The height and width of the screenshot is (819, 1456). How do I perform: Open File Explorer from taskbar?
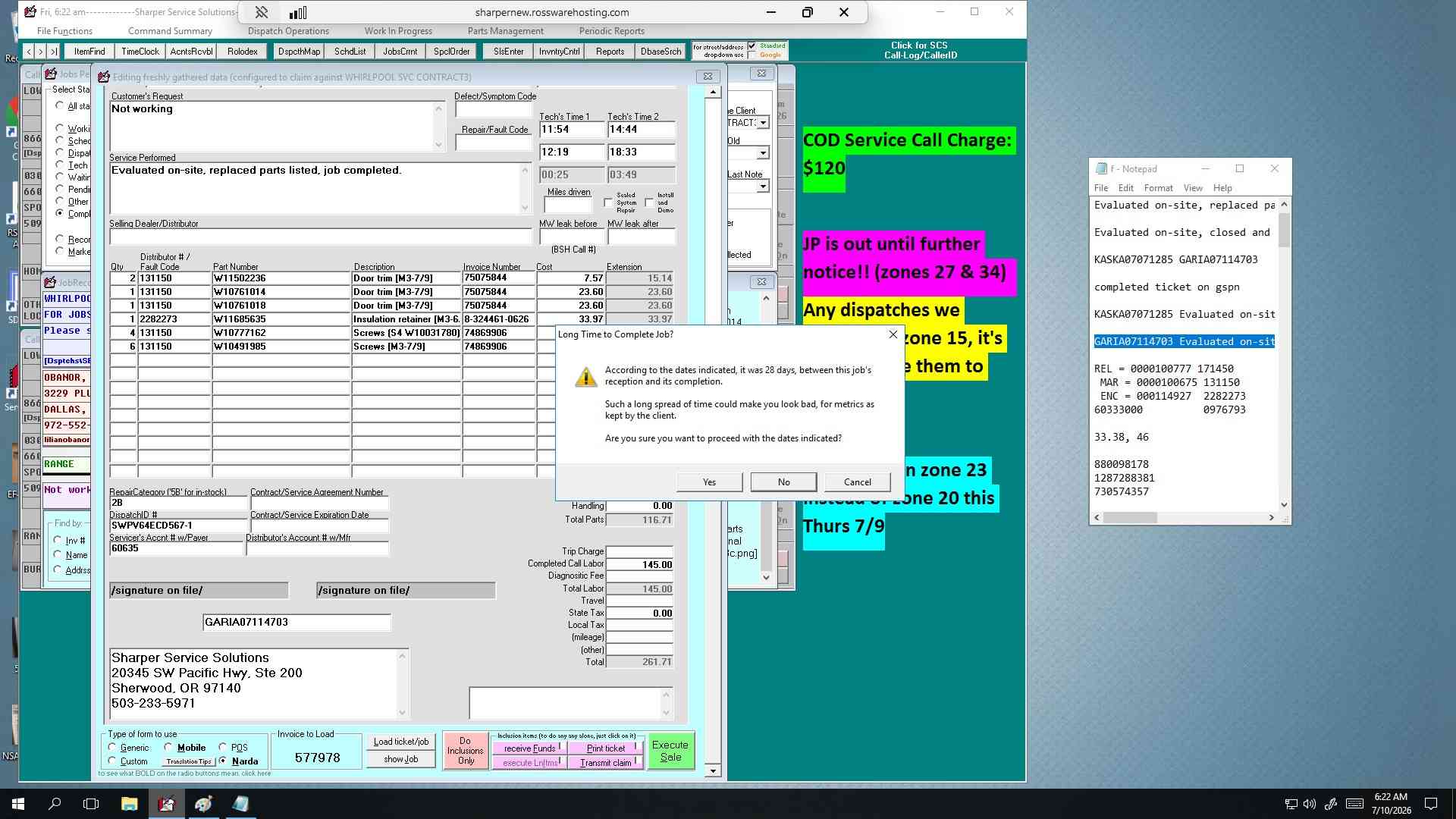click(129, 804)
